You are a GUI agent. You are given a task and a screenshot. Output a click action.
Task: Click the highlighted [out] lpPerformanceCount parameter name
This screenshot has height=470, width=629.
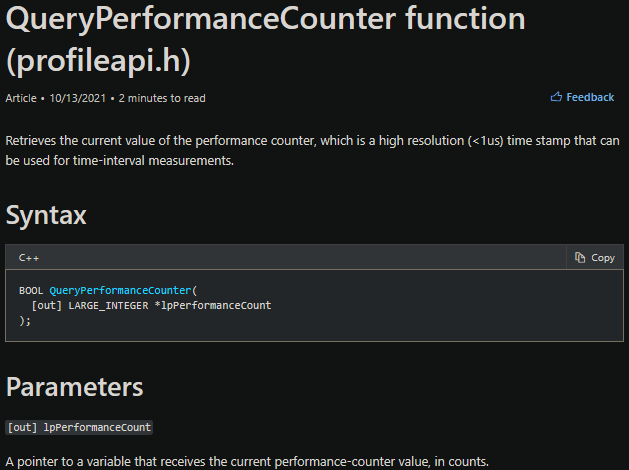(x=79, y=427)
